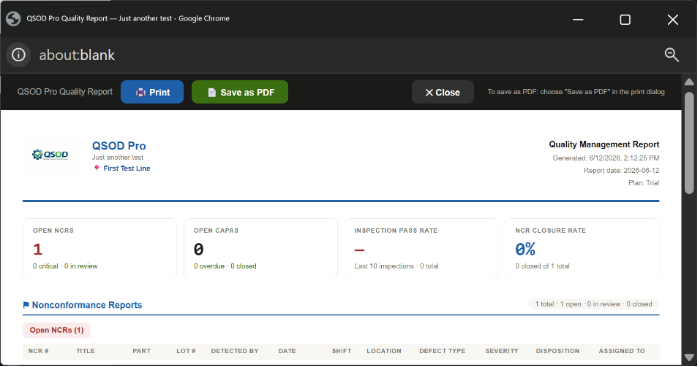Click the DATE column header
This screenshot has width=700, height=367.
[287, 351]
